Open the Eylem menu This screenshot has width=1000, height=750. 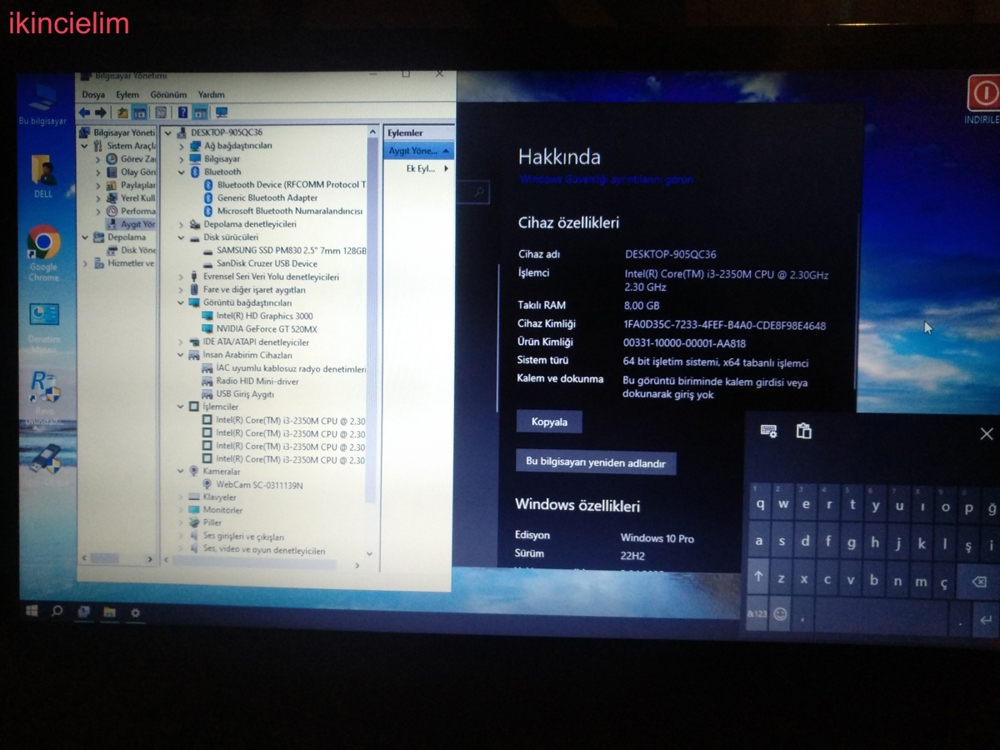pos(128,94)
